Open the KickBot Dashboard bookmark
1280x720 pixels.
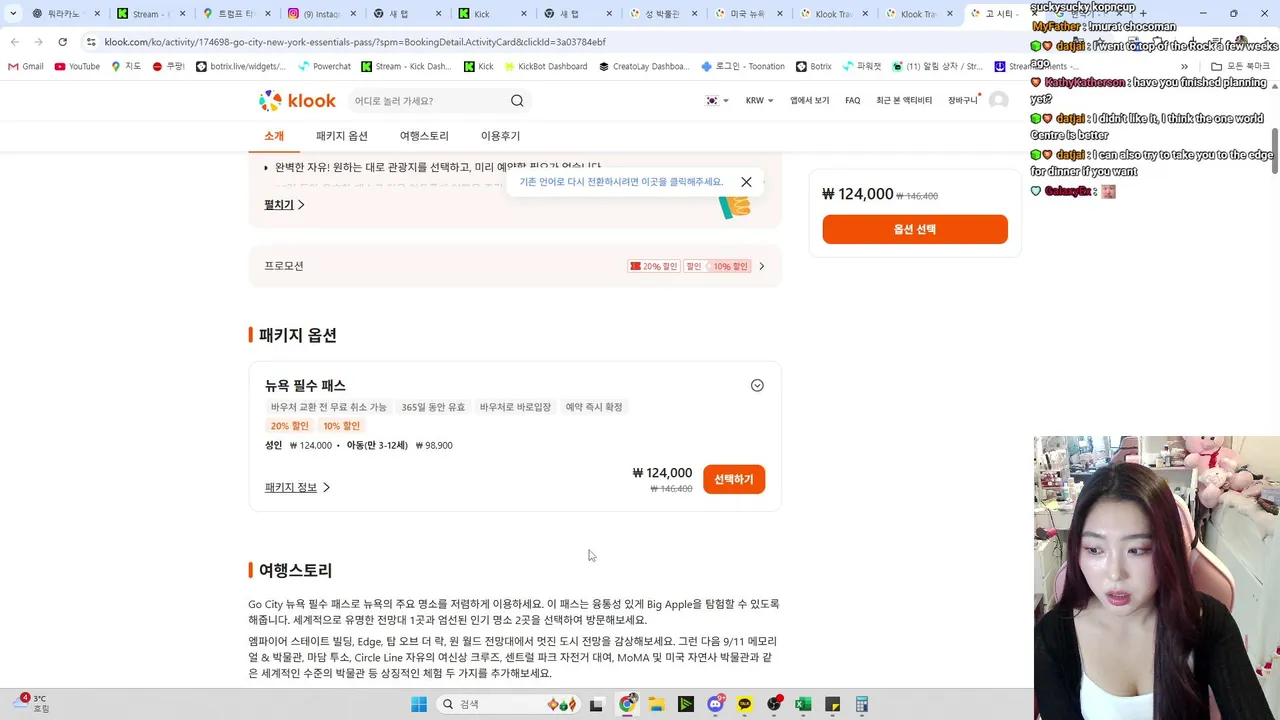click(x=545, y=66)
